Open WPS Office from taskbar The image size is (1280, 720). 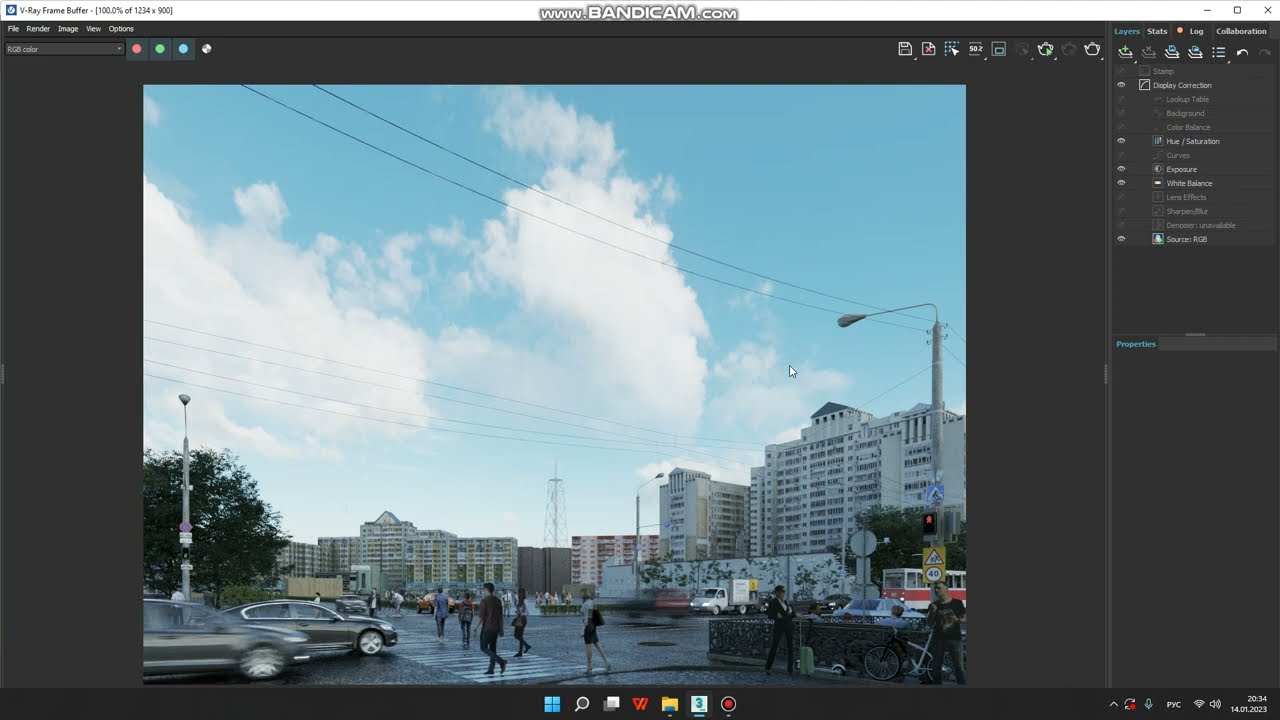click(x=640, y=704)
